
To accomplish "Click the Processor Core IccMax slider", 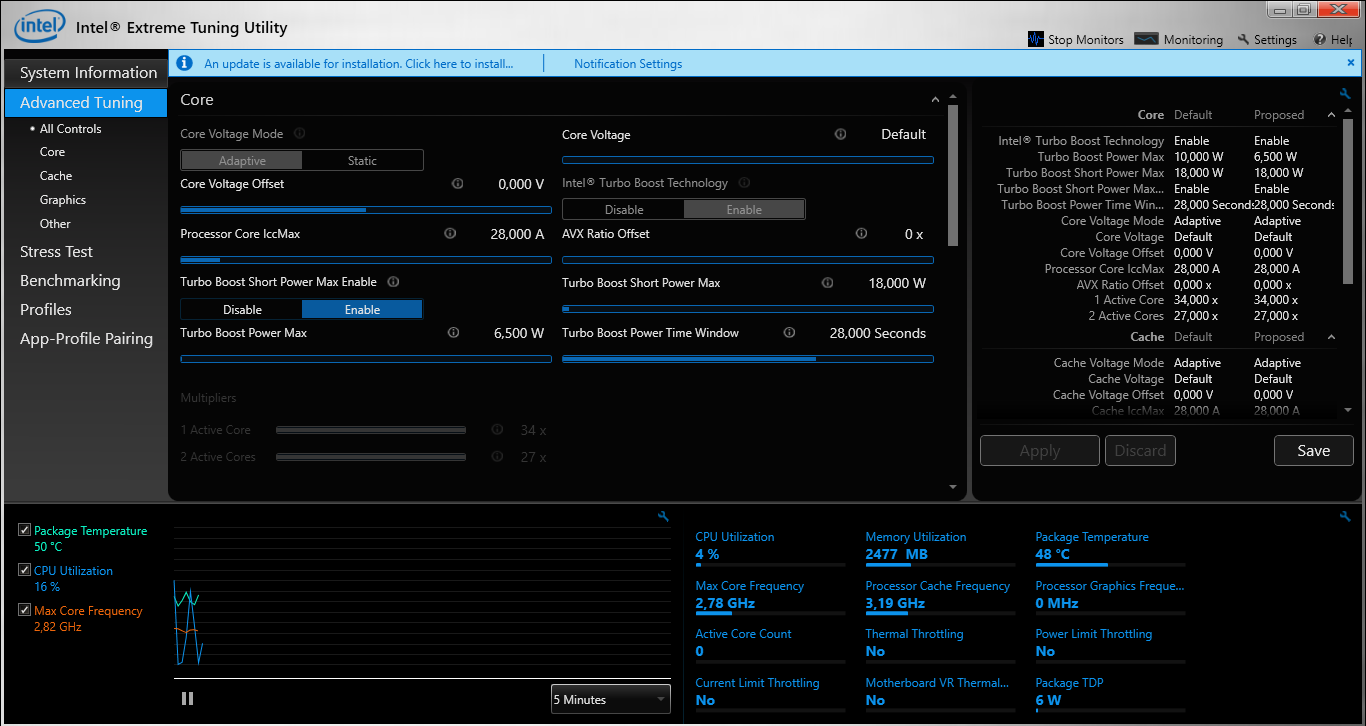I will pyautogui.click(x=366, y=260).
